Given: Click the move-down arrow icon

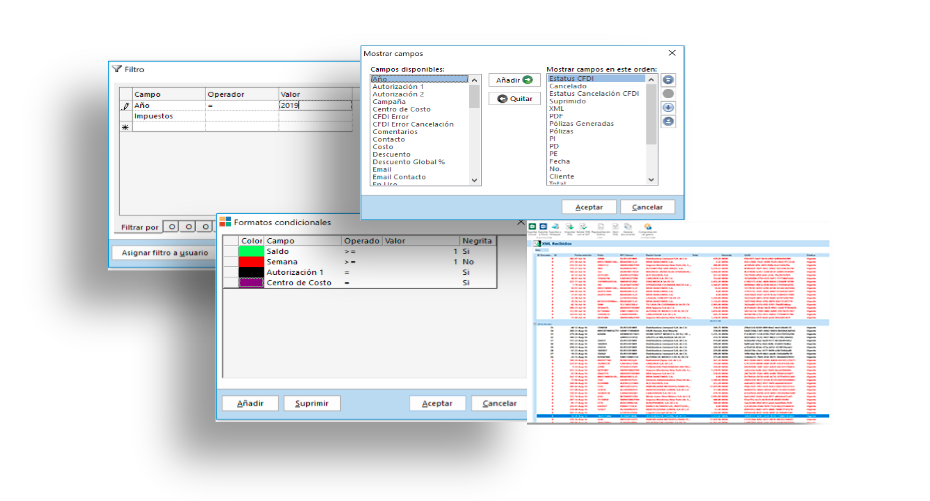Looking at the screenshot, I should click(x=668, y=107).
